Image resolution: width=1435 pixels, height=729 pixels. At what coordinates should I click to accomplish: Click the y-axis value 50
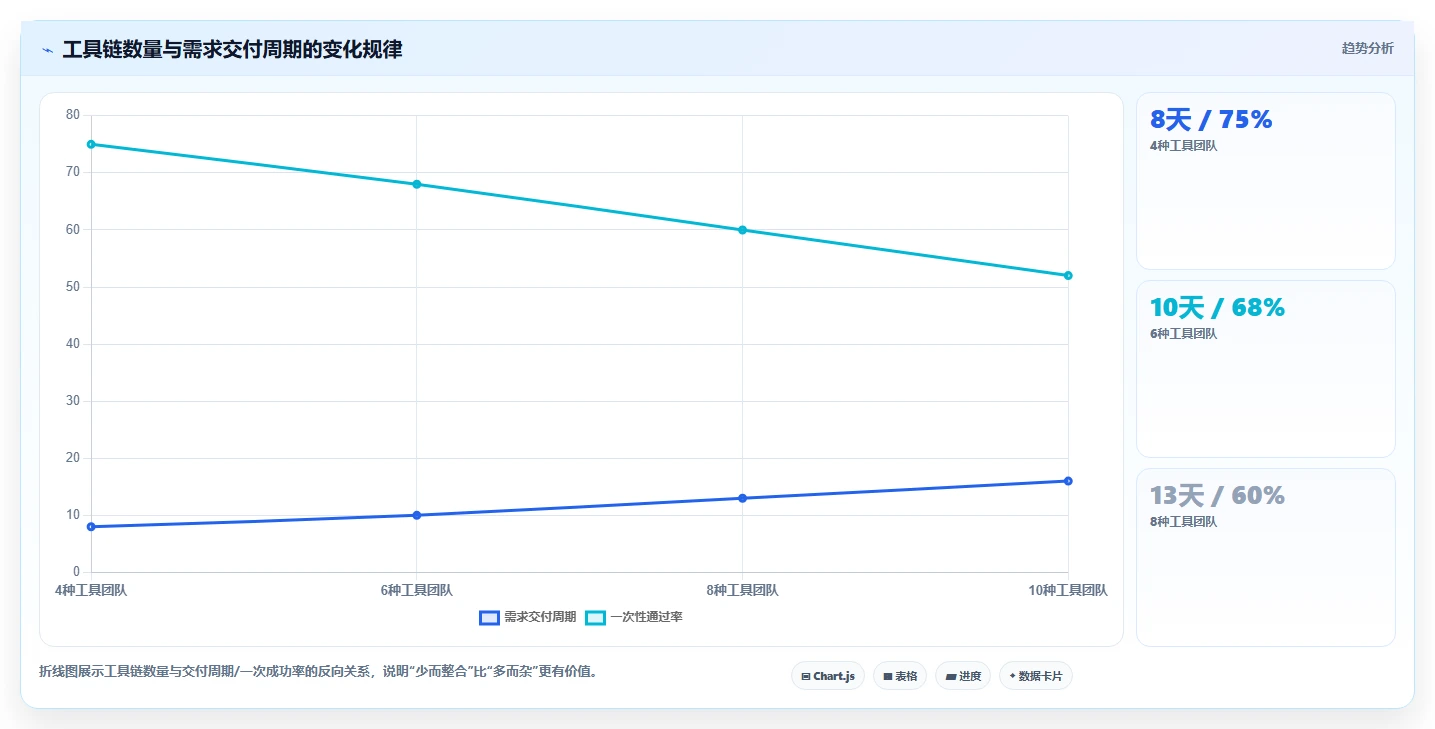coord(72,287)
